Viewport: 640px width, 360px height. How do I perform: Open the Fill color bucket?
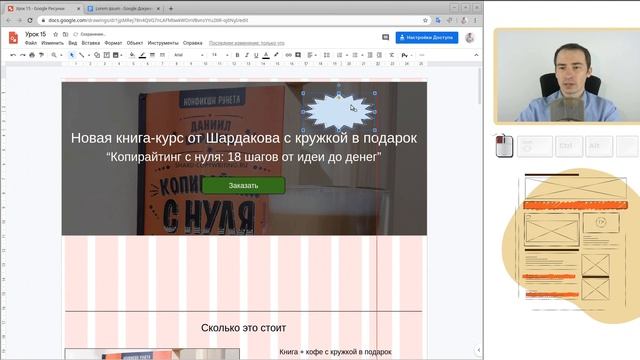132,55
